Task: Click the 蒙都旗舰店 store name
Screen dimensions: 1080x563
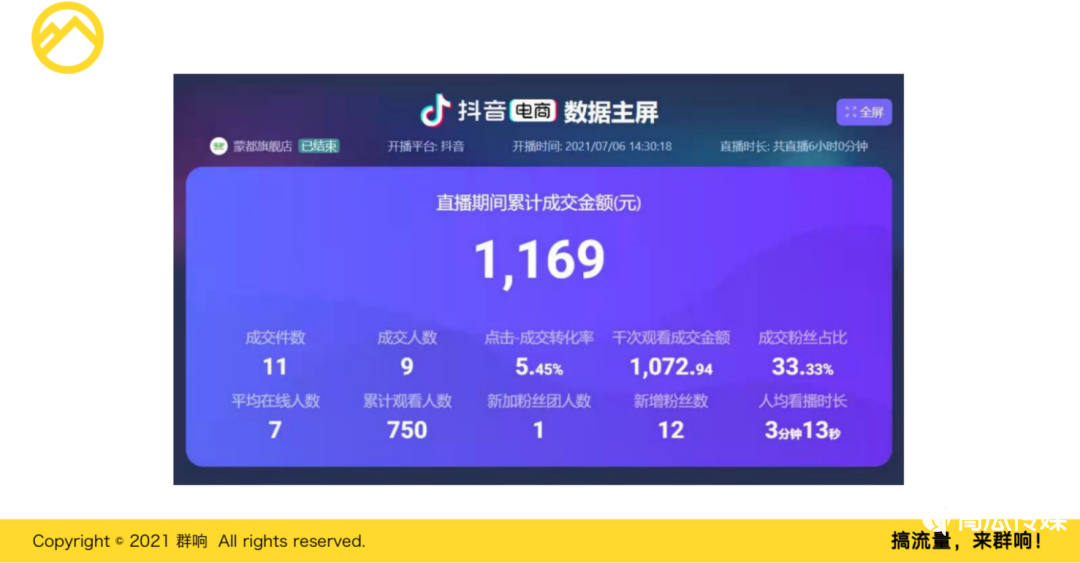Action: pyautogui.click(x=262, y=146)
